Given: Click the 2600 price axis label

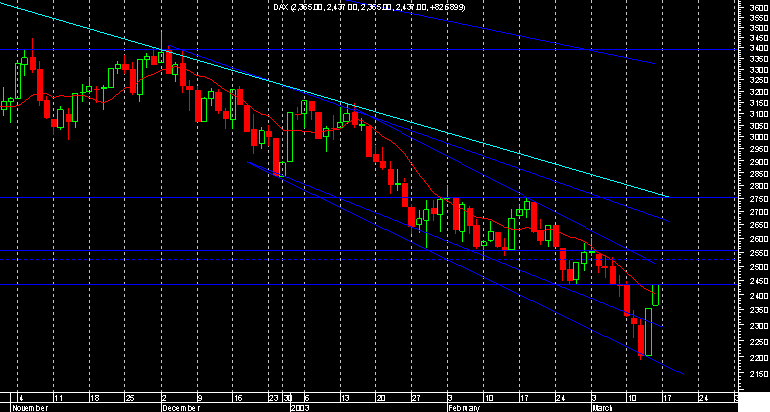Looking at the screenshot, I should click(759, 239).
